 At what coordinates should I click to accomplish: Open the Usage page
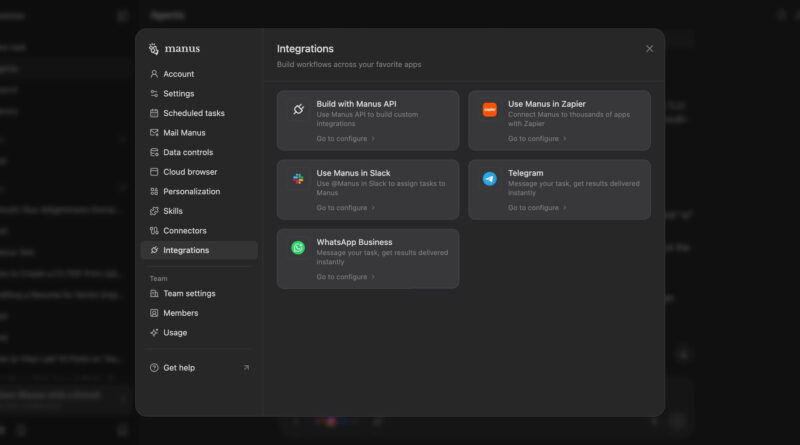(199, 333)
